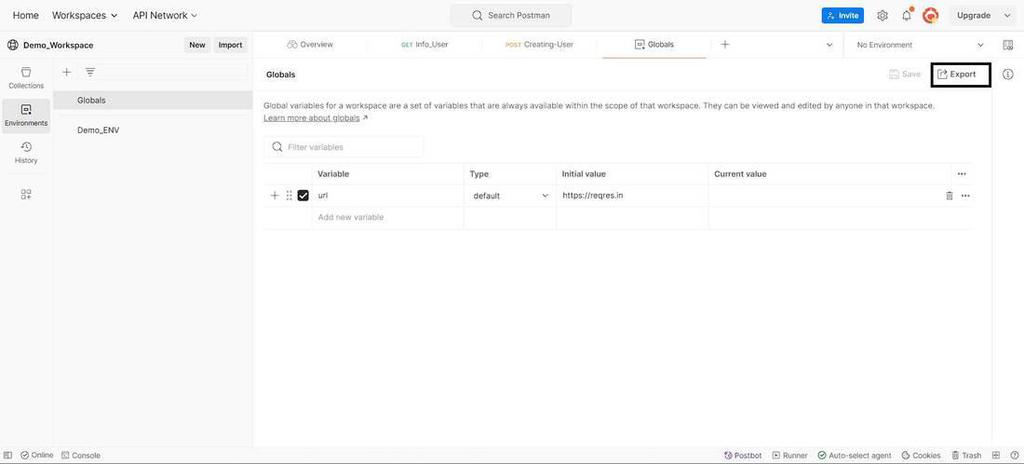This screenshot has height=464, width=1024.
Task: Click the Upgrade button
Action: (974, 16)
